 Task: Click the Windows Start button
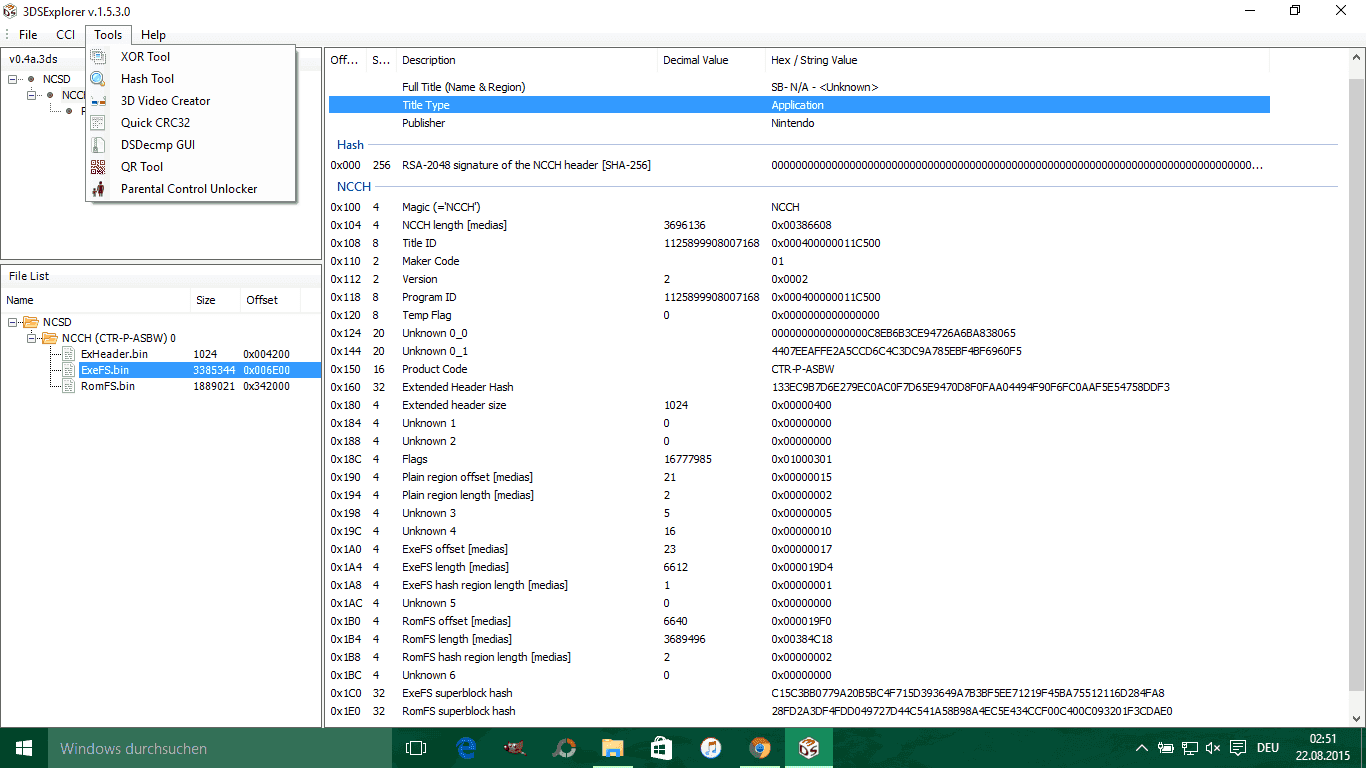24,748
